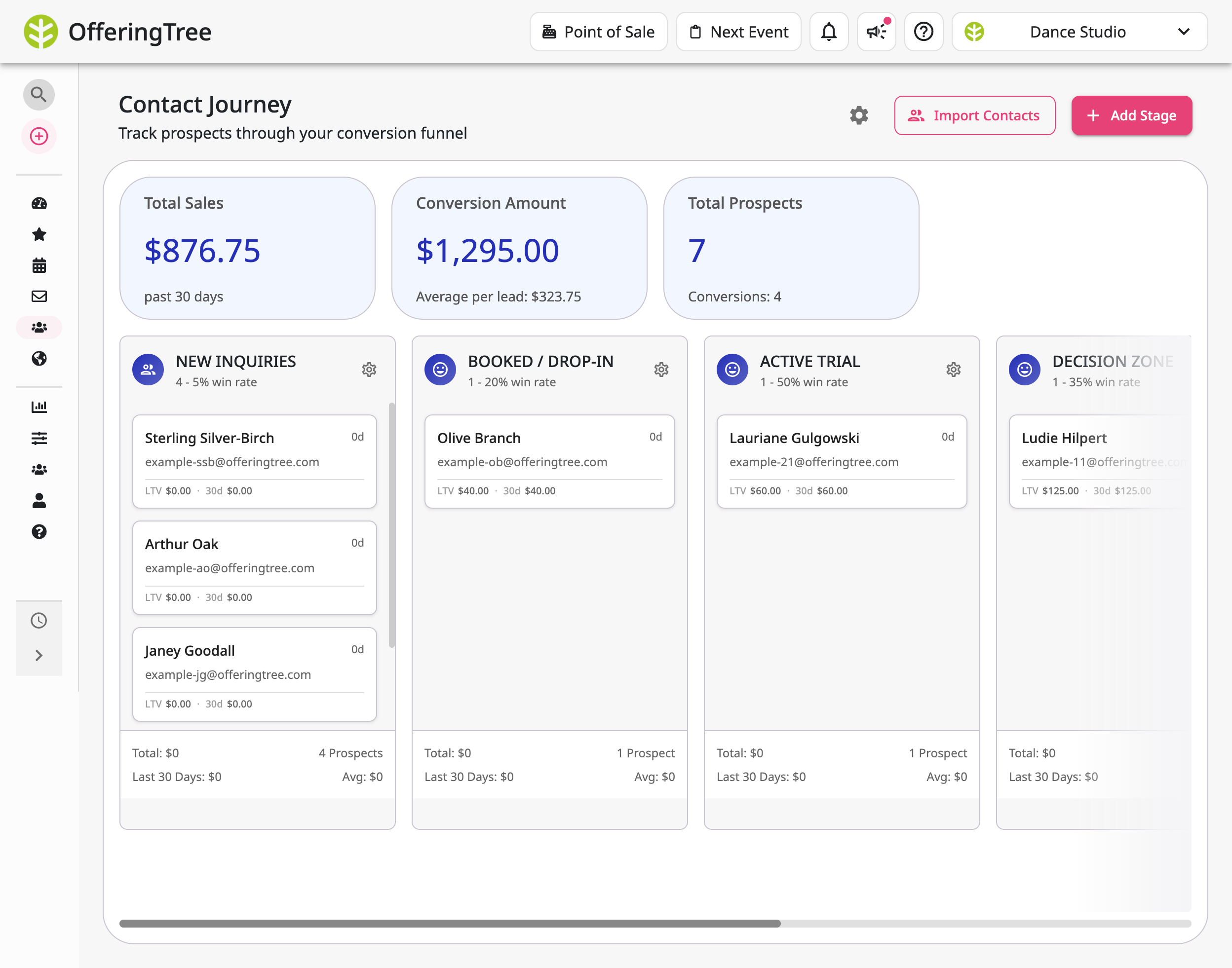1232x968 pixels.
Task: Click the NEW INQUIRIES stage people icon
Action: pyautogui.click(x=148, y=370)
